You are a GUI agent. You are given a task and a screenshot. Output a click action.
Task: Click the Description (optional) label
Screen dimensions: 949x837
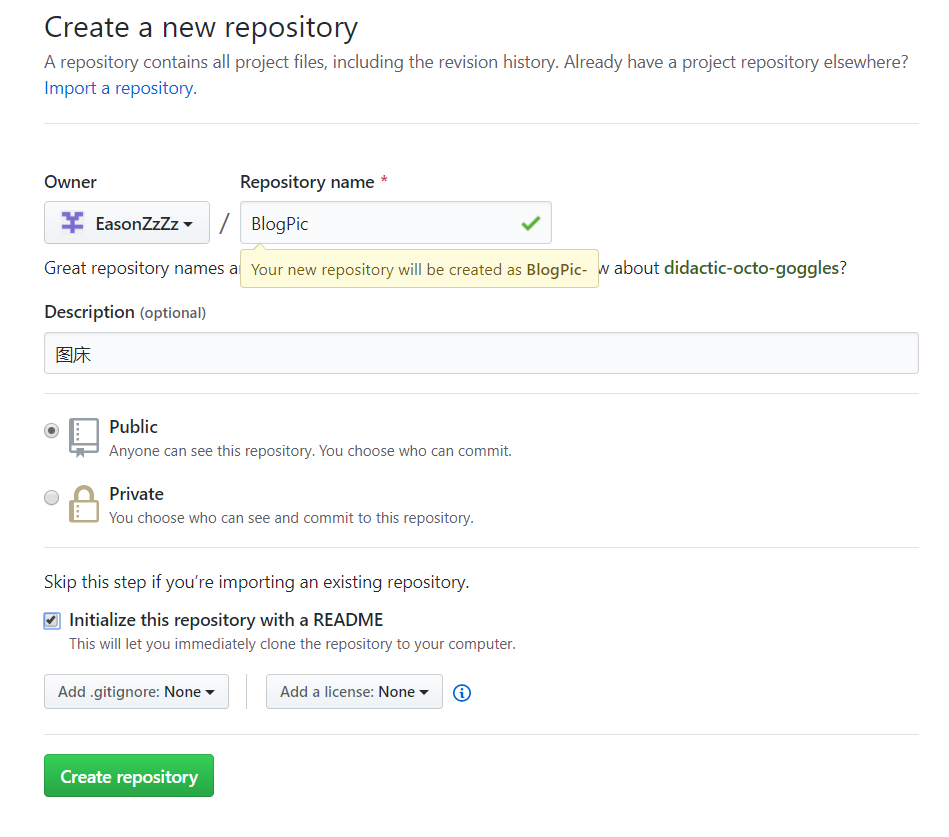coord(125,312)
